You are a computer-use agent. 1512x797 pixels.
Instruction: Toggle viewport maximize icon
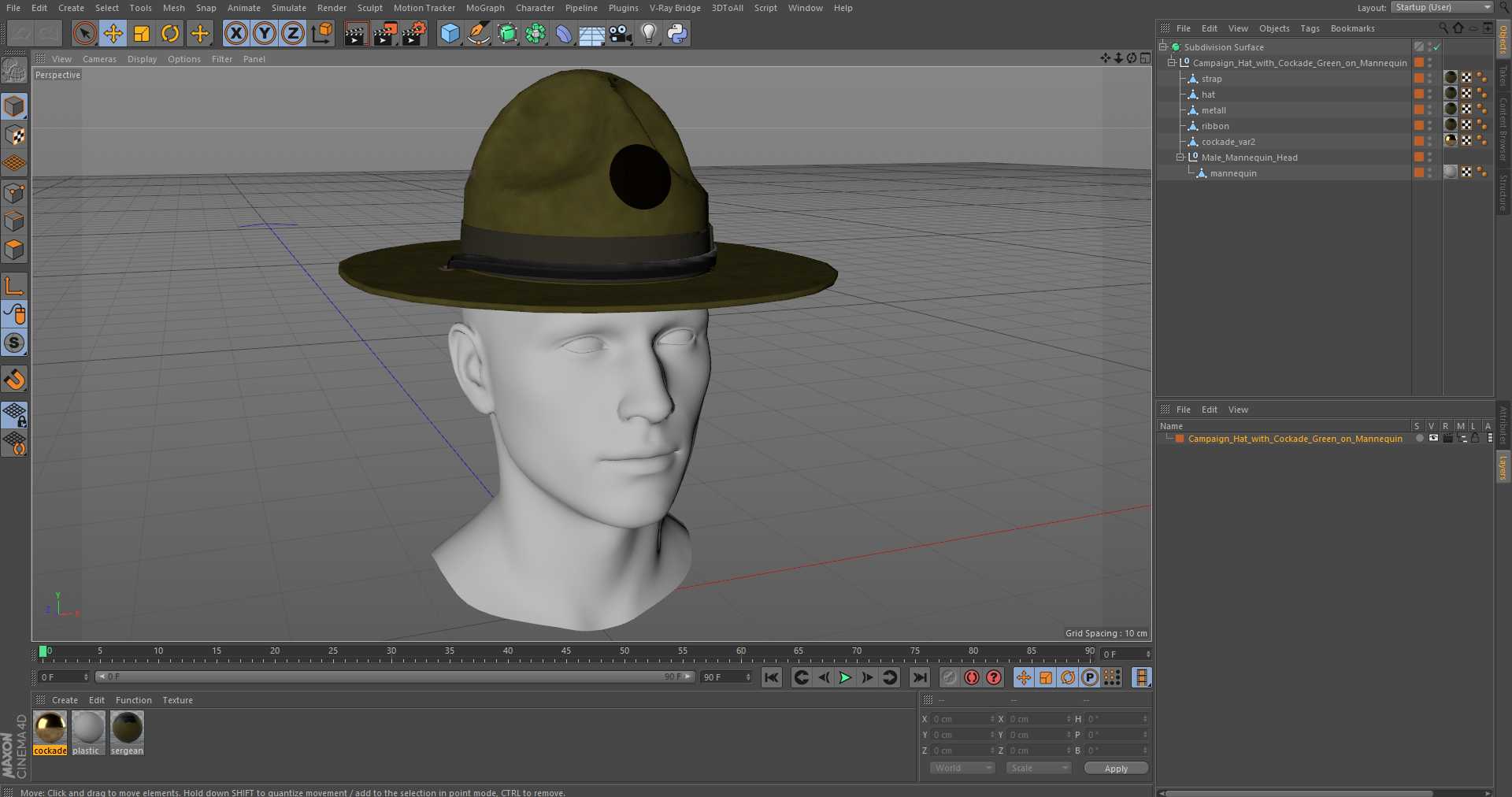pyautogui.click(x=1145, y=58)
